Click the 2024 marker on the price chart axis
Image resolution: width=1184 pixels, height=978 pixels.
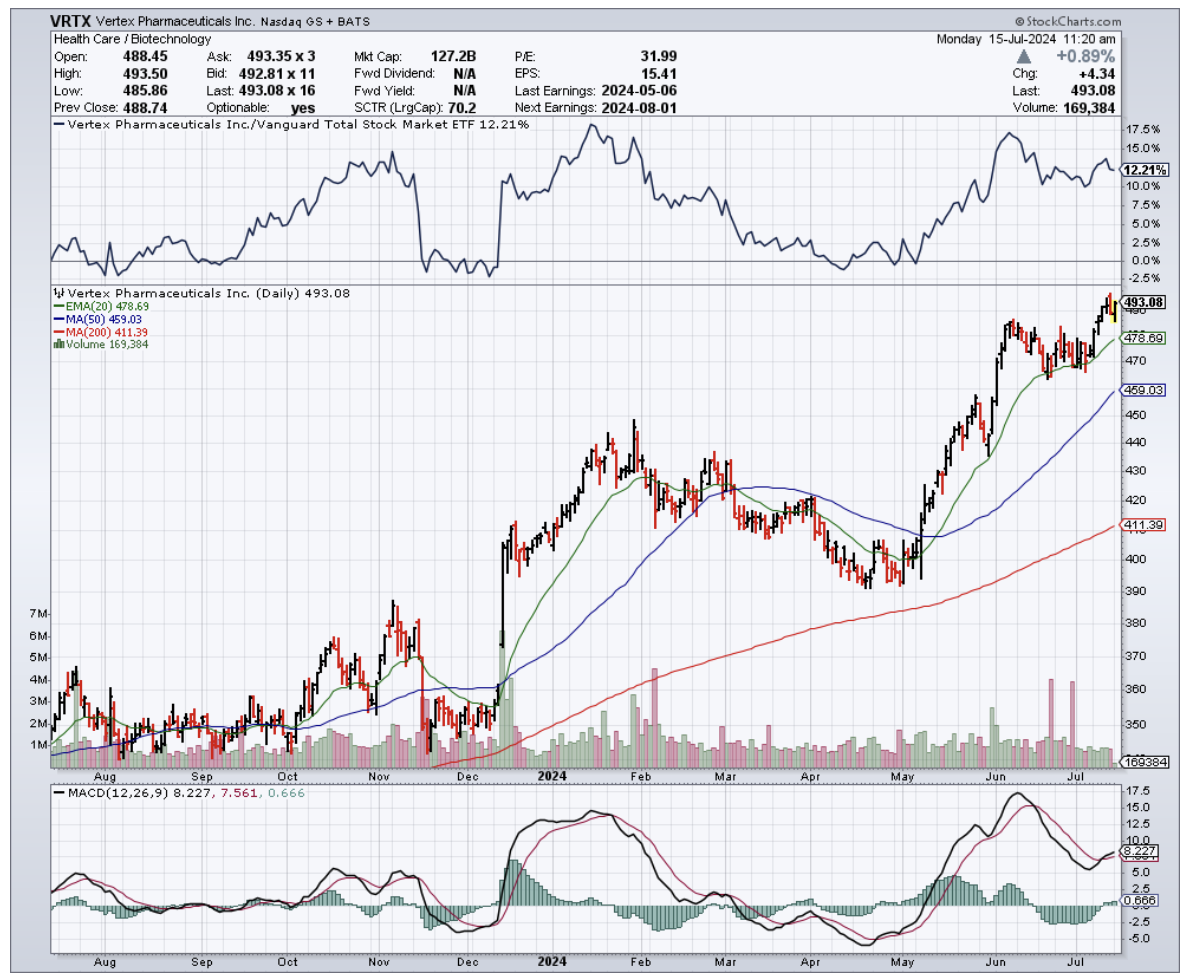point(551,775)
